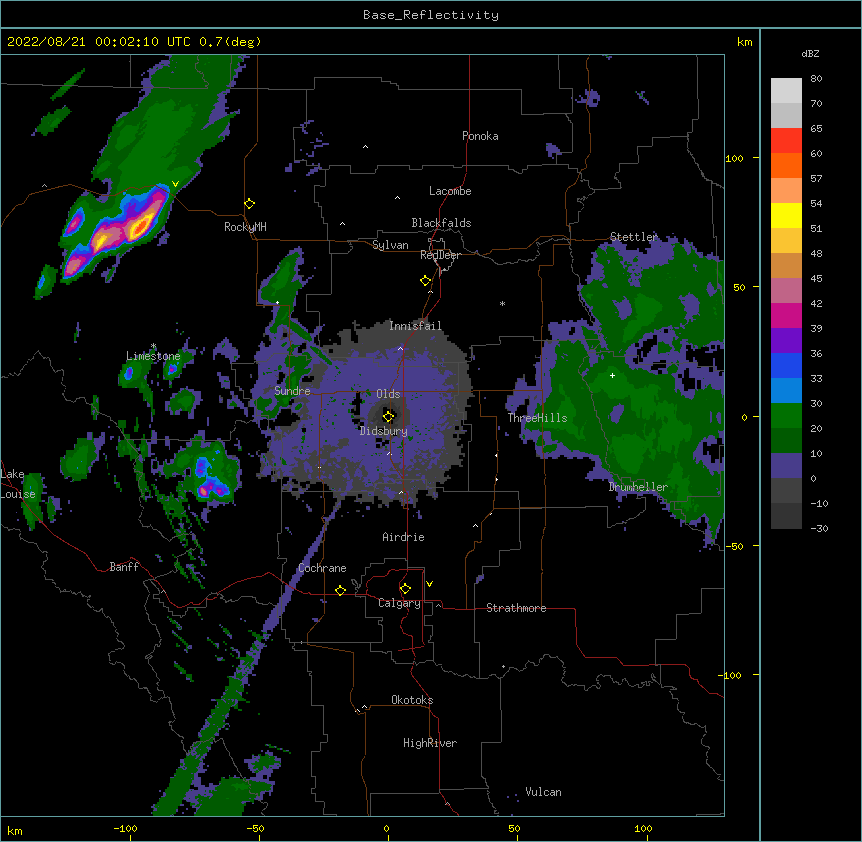Click the Banff label
Image resolution: width=862 pixels, height=842 pixels.
tap(124, 567)
